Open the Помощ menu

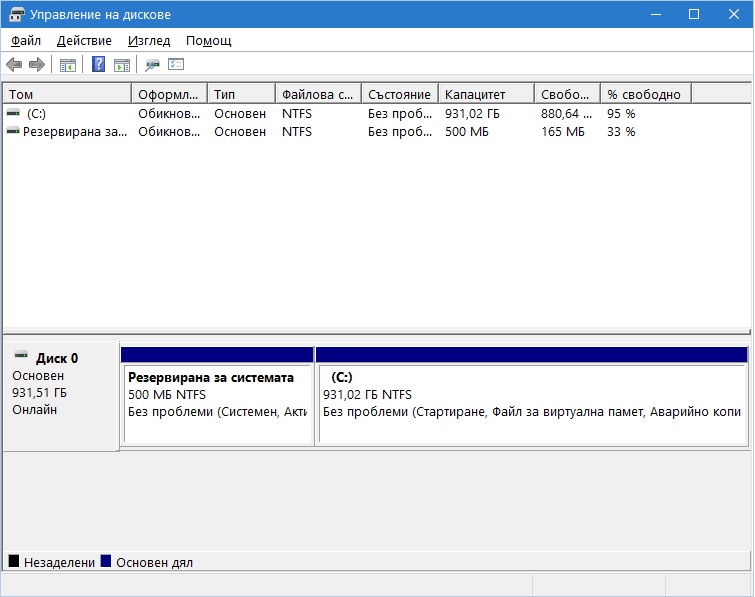coord(208,41)
